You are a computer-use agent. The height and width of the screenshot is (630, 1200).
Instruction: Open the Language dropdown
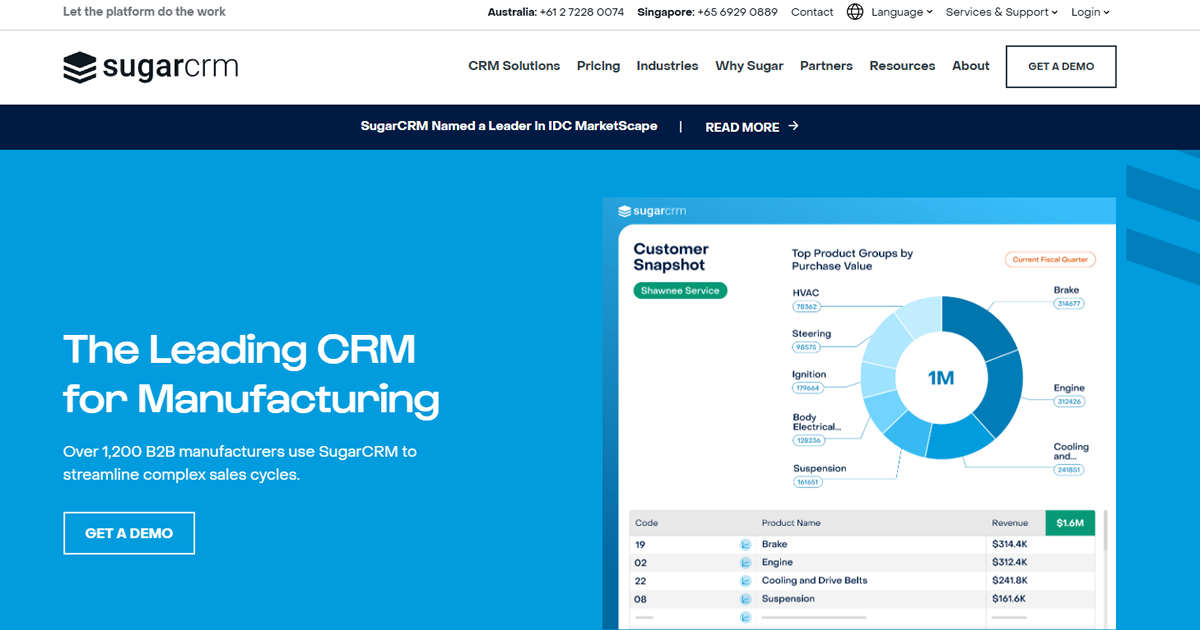point(897,12)
